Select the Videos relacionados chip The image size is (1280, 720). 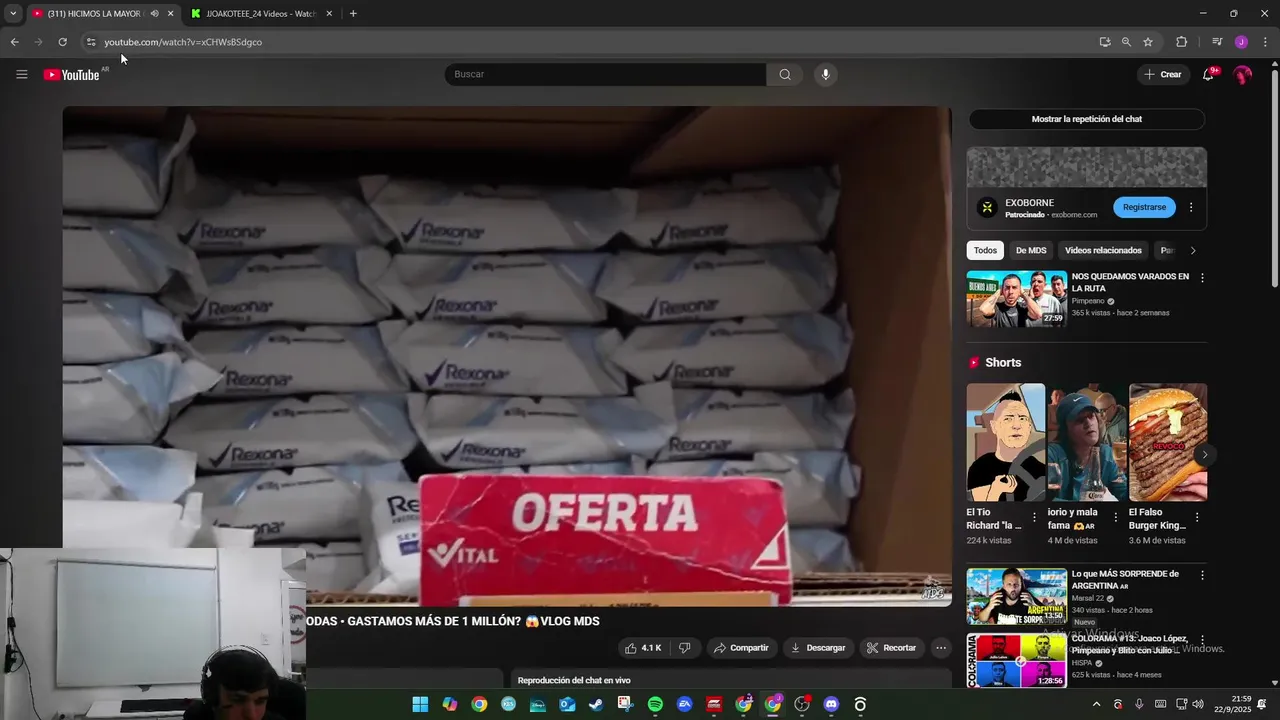click(1103, 250)
